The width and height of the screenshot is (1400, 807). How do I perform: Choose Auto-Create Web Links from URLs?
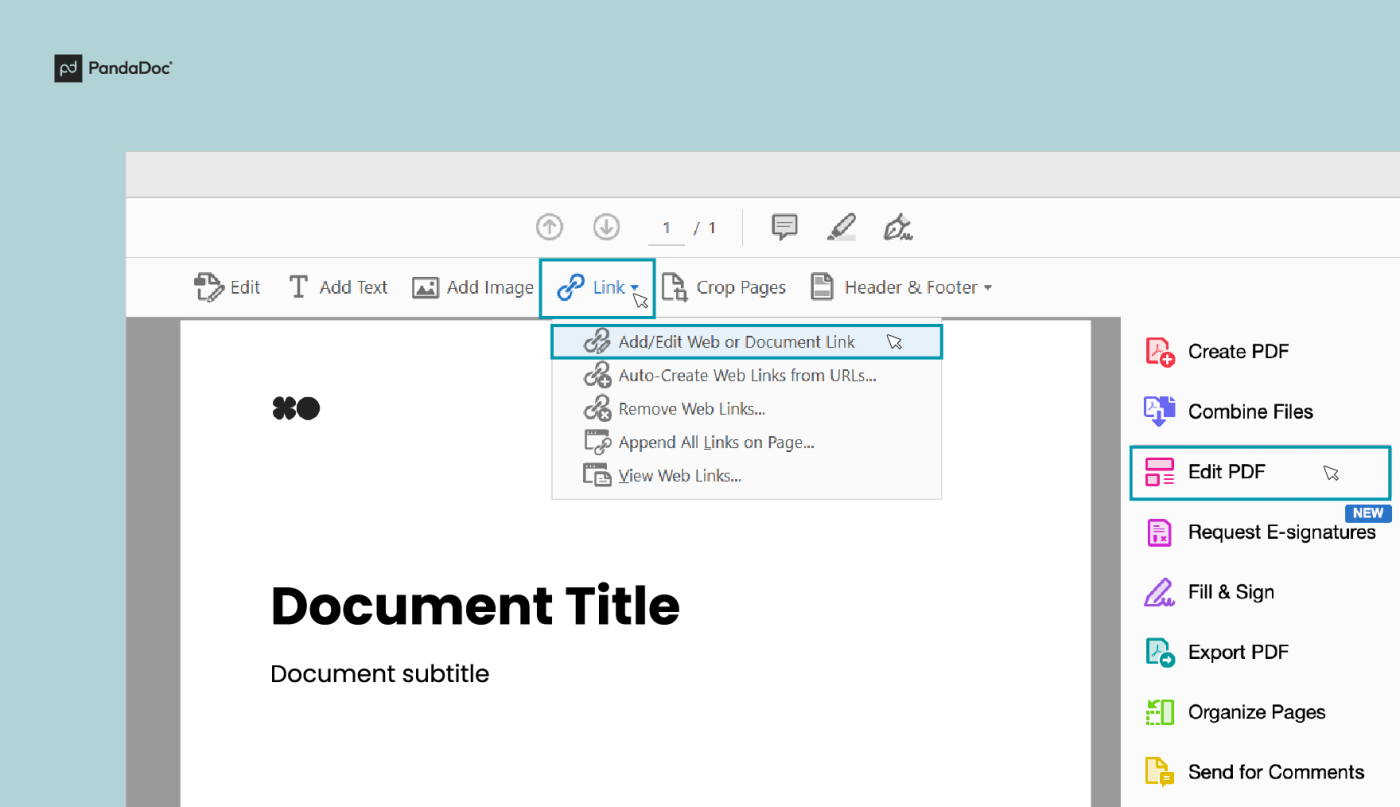click(x=746, y=376)
